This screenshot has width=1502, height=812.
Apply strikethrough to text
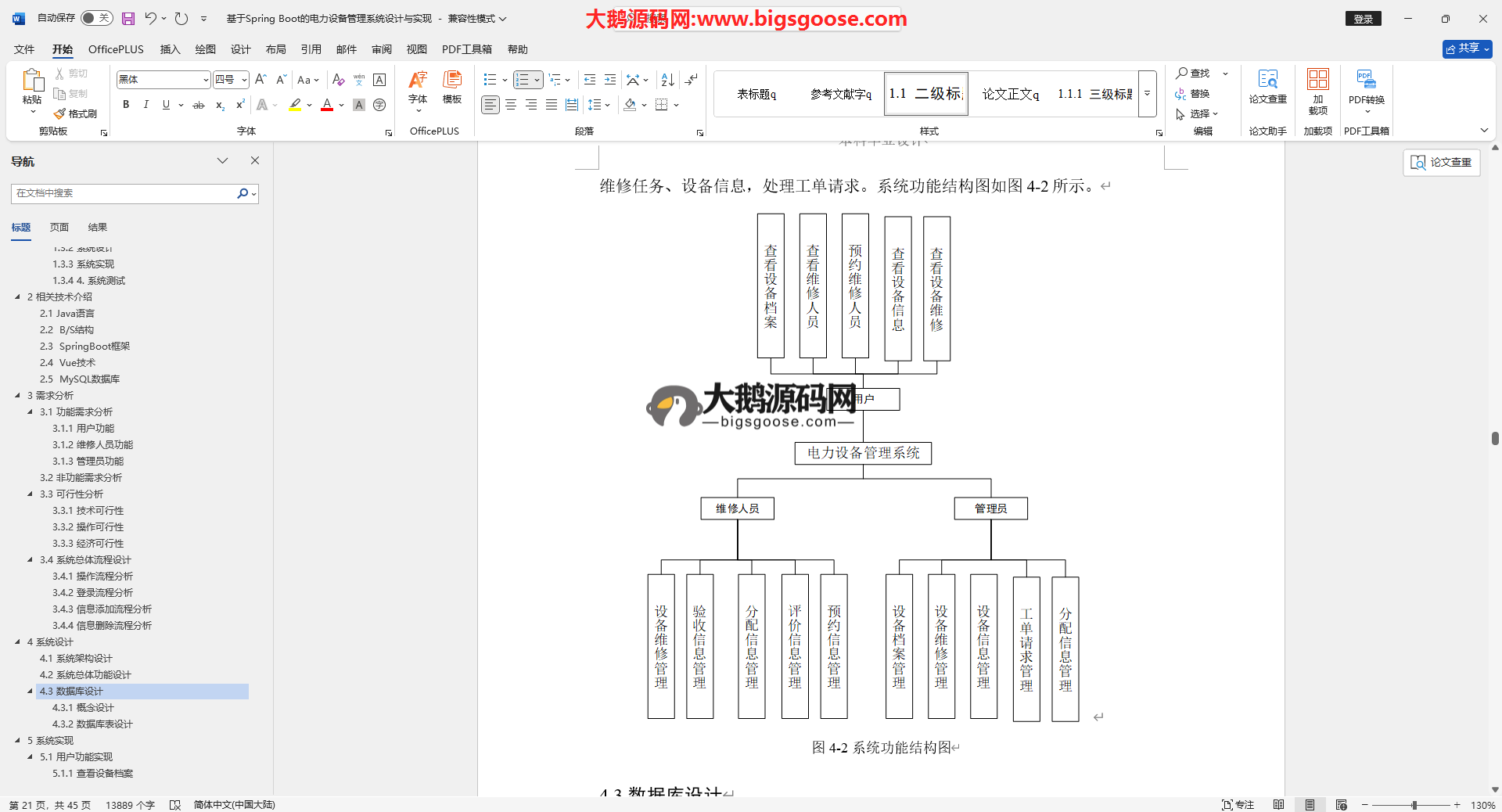coord(199,105)
